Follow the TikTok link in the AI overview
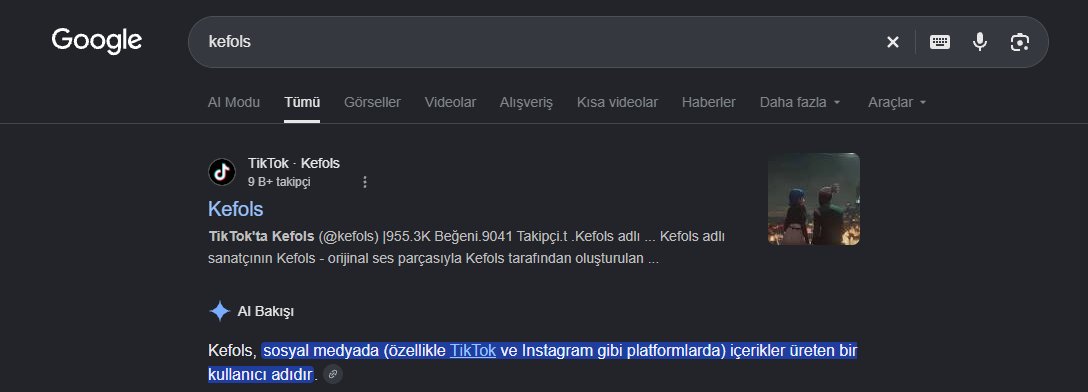This screenshot has height=392, width=1088. click(x=473, y=351)
